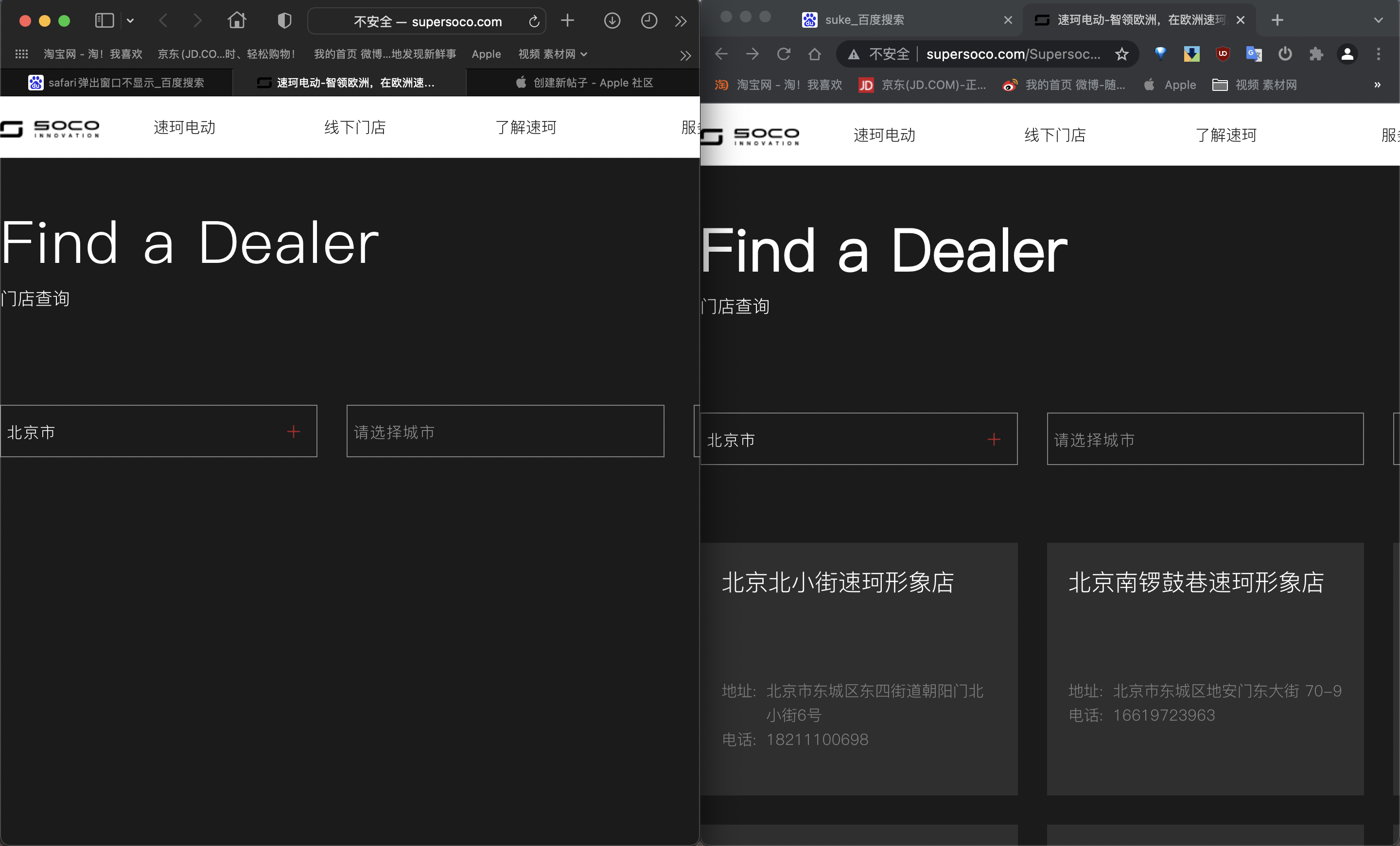The image size is (1400, 846).
Task: Open Google Translate extension icon
Action: [x=1254, y=54]
